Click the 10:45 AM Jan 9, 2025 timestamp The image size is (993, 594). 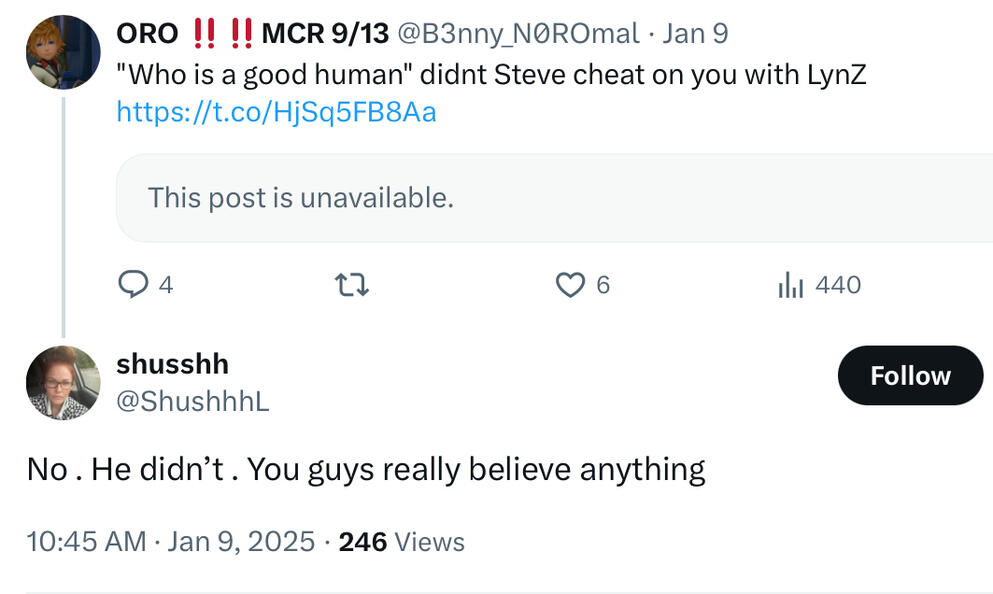pyautogui.click(x=170, y=542)
